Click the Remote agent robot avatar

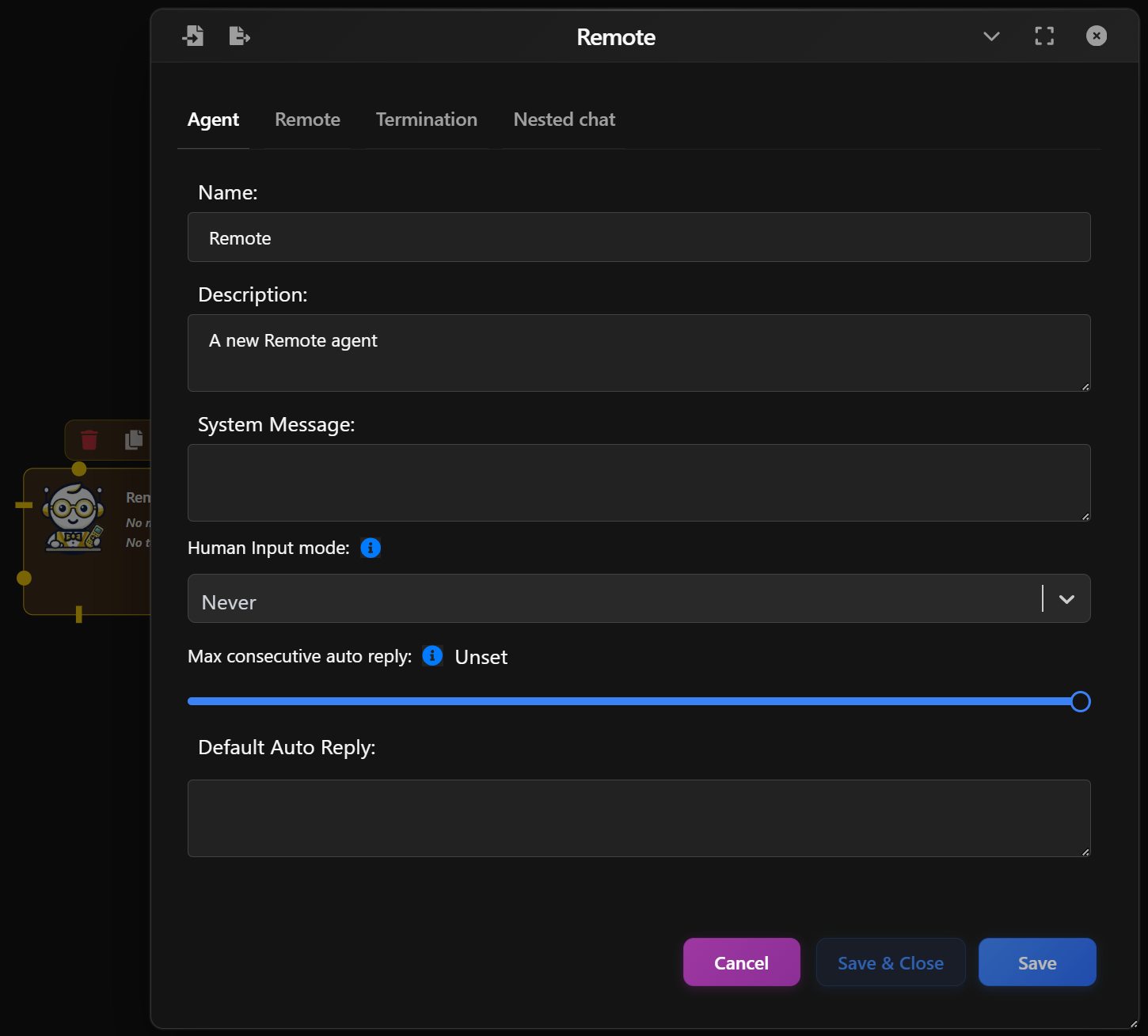click(x=74, y=516)
